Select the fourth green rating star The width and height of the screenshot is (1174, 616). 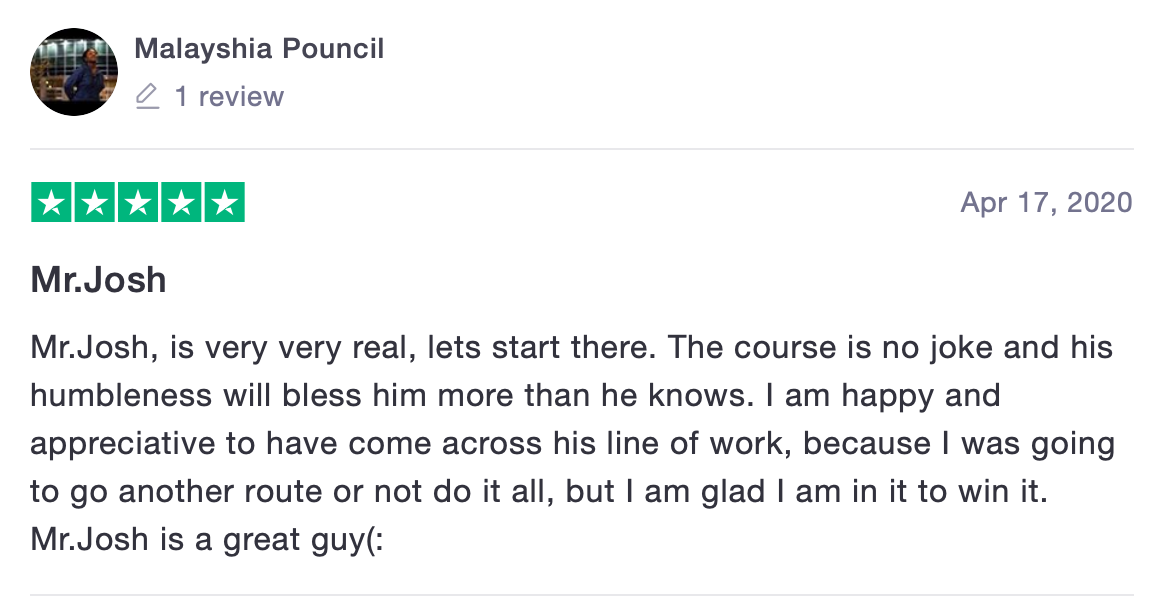181,203
